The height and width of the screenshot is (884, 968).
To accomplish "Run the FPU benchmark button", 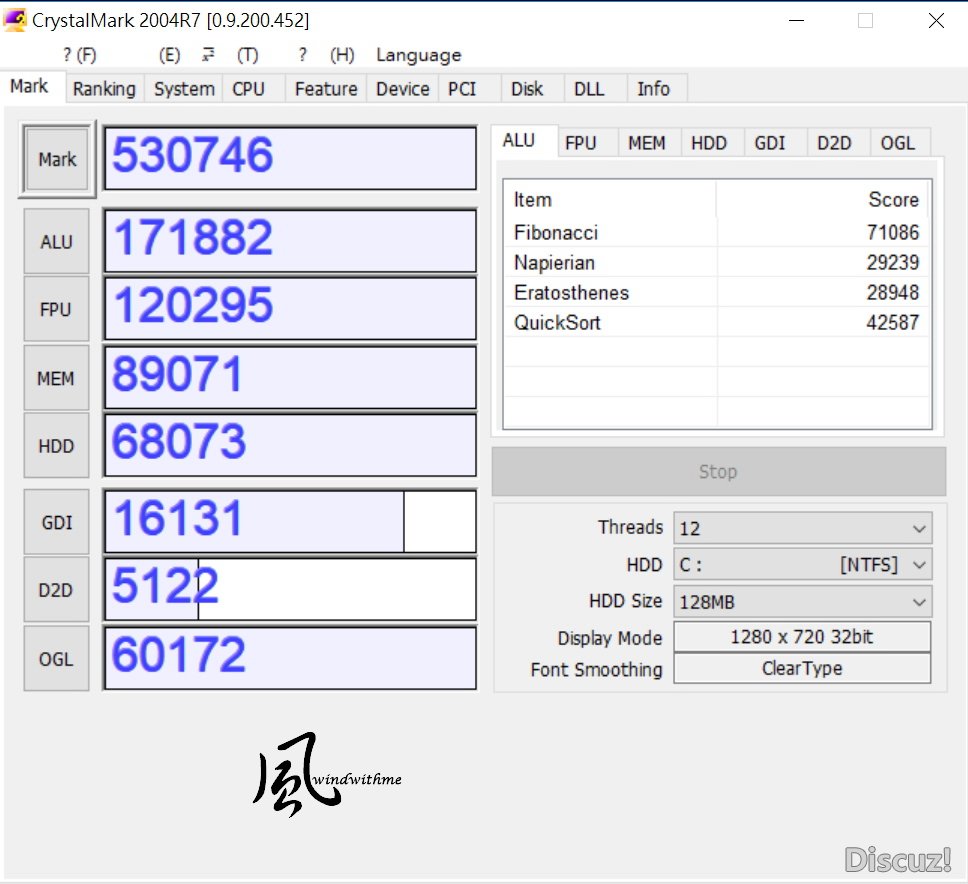I will click(x=56, y=309).
